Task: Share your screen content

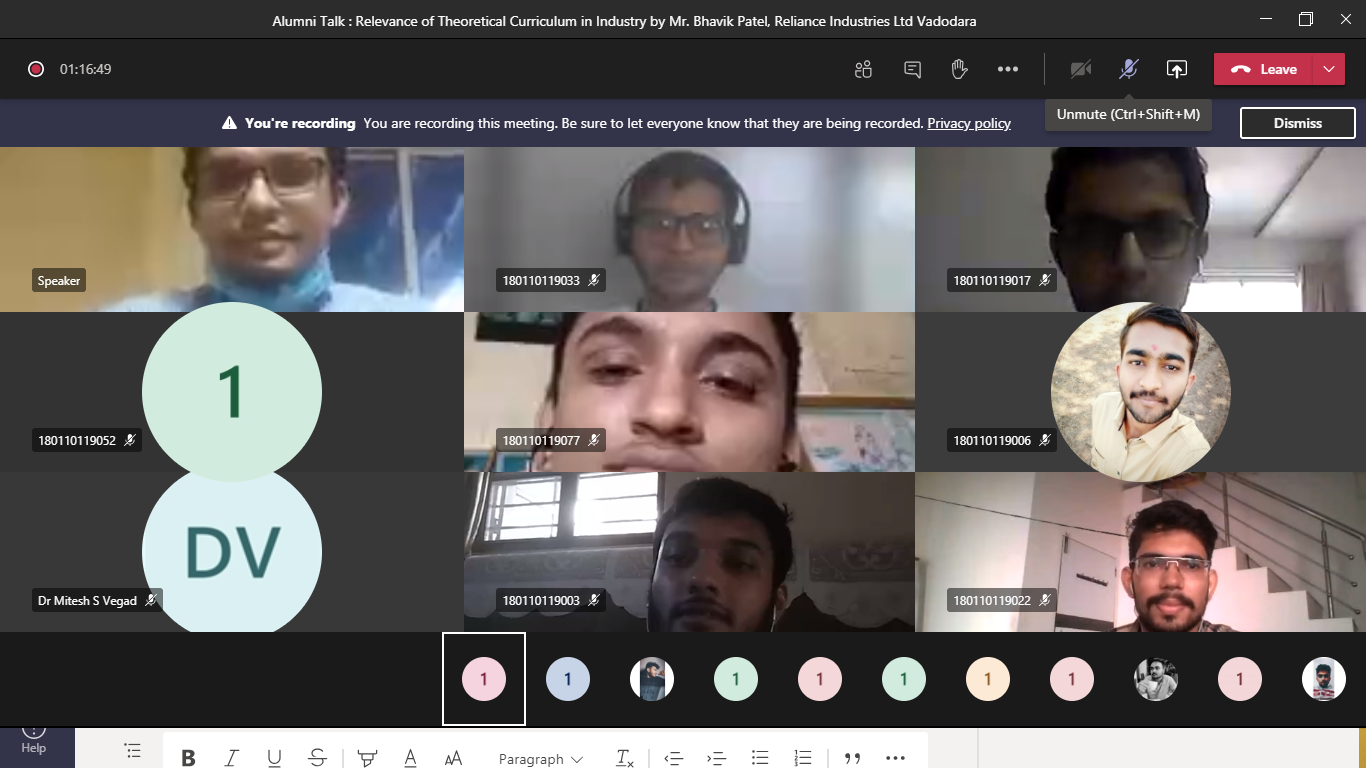Action: point(1177,69)
